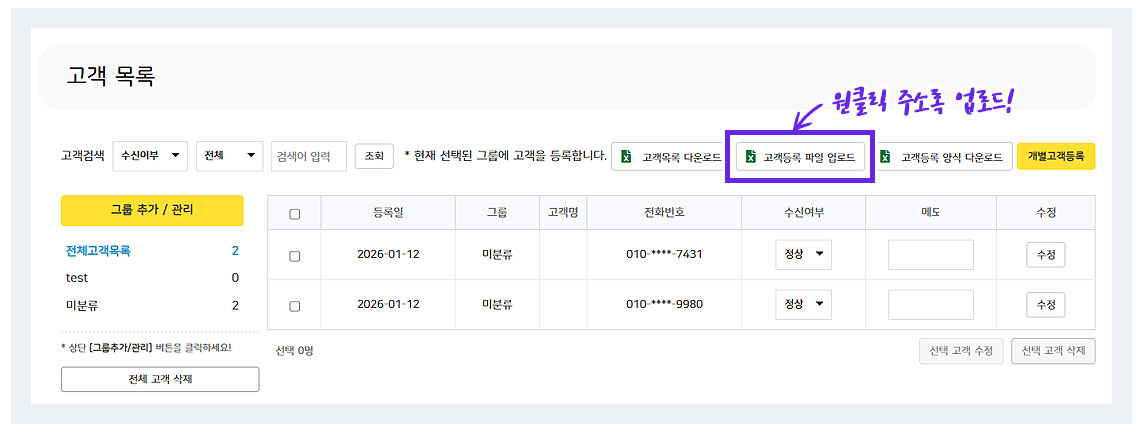Click the 고객명 column header
1143x434 pixels.
point(563,213)
